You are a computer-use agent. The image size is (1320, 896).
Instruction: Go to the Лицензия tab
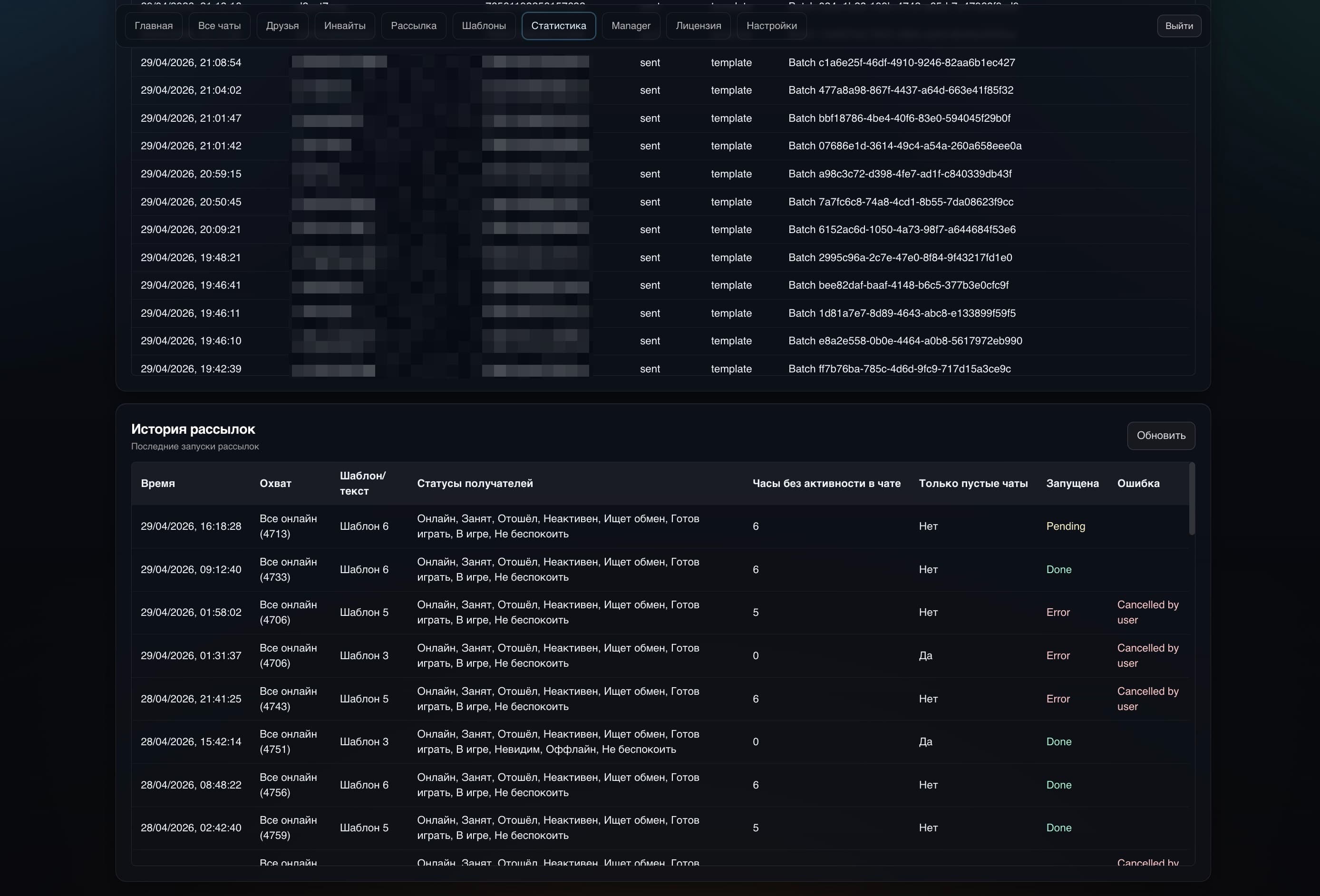tap(698, 26)
